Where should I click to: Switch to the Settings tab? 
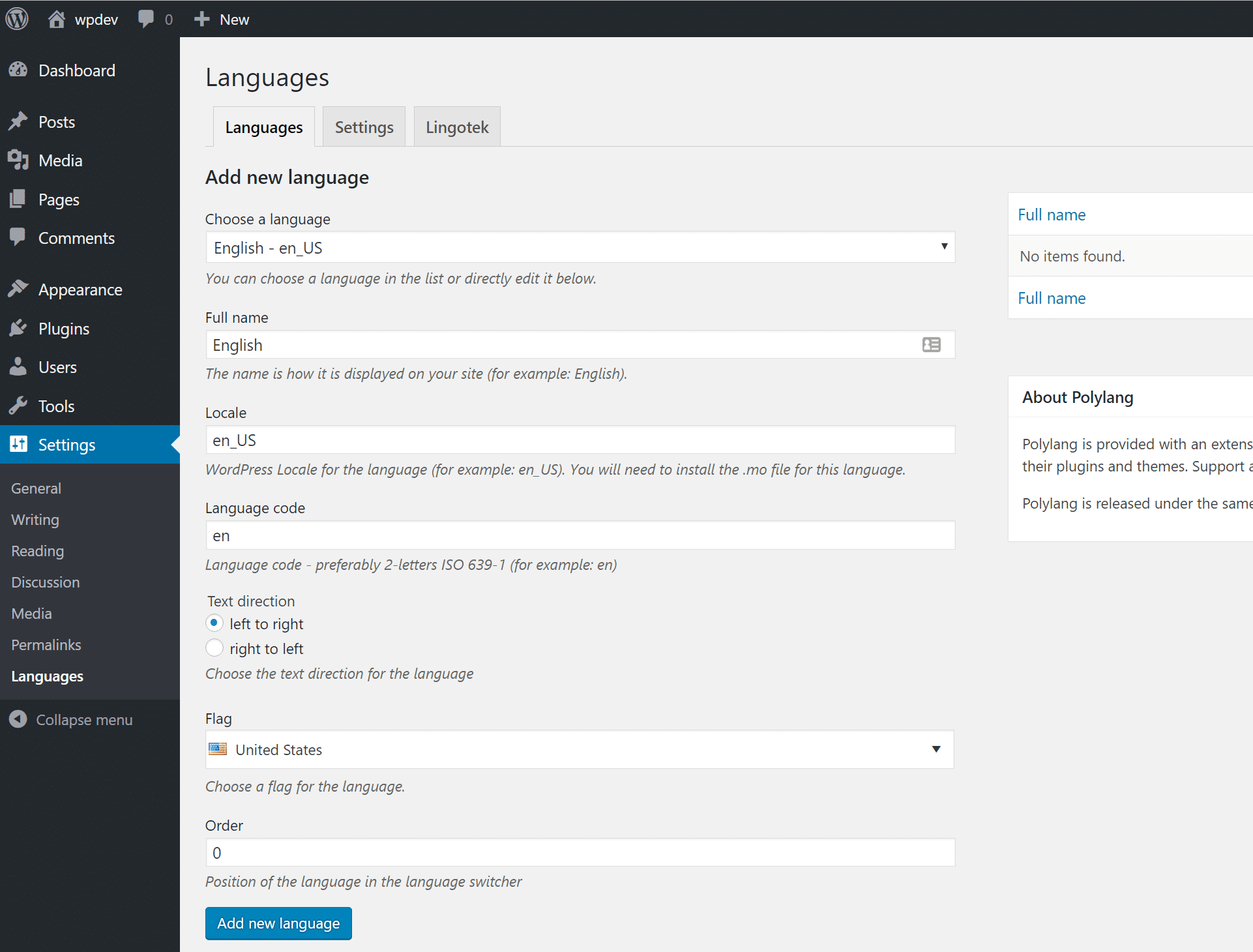point(363,127)
